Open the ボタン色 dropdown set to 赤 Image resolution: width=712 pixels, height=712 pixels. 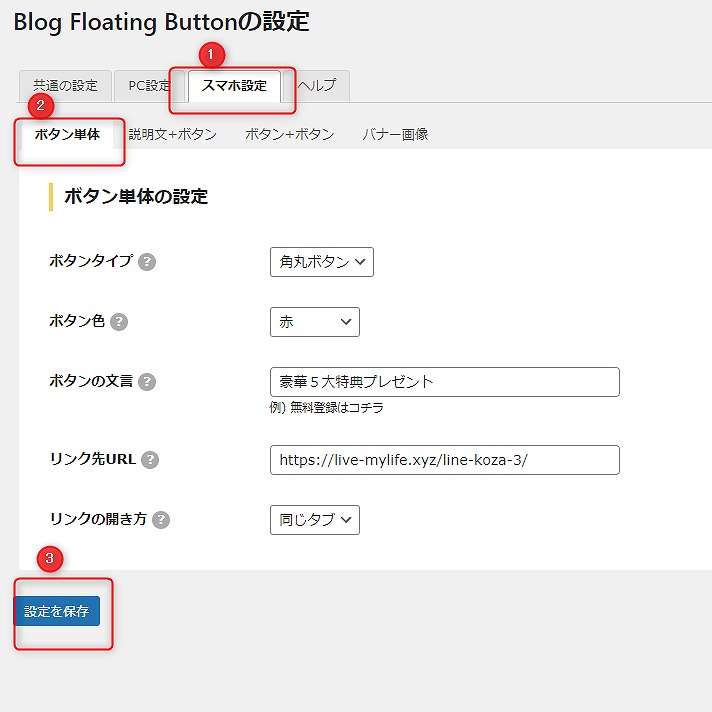pos(314,322)
